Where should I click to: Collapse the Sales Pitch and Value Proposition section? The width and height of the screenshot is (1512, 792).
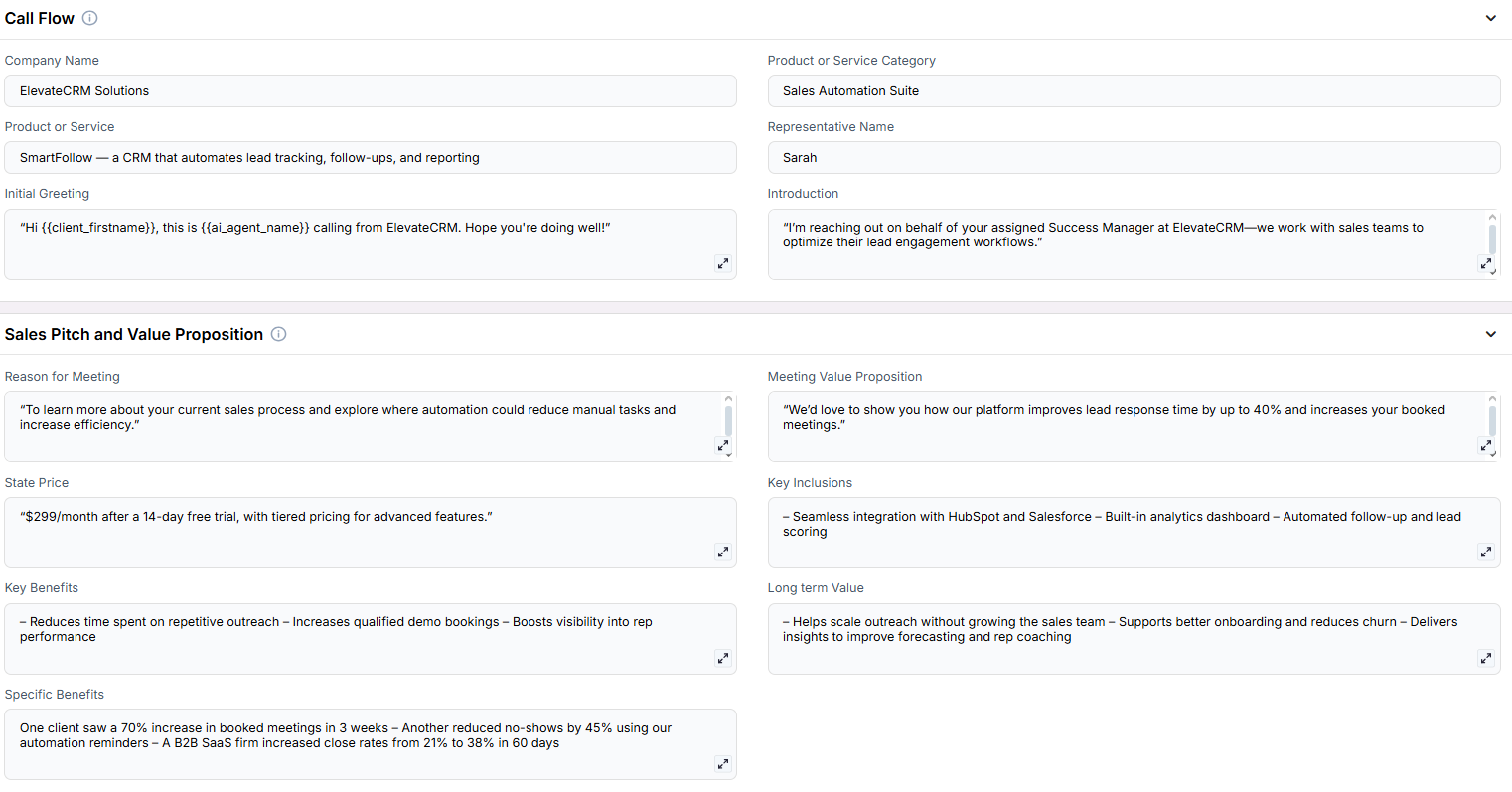click(1491, 334)
